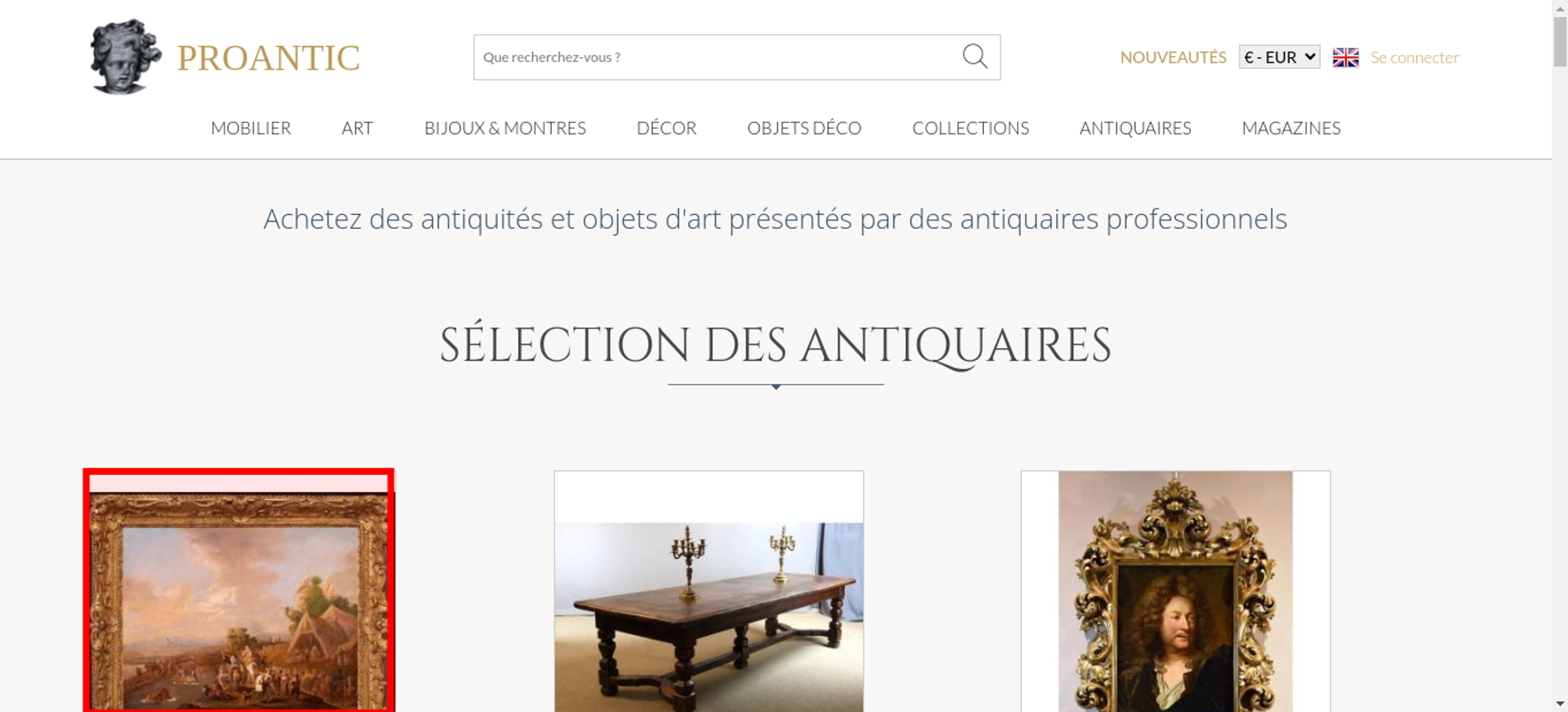Open the COLLECTIONS menu

971,128
